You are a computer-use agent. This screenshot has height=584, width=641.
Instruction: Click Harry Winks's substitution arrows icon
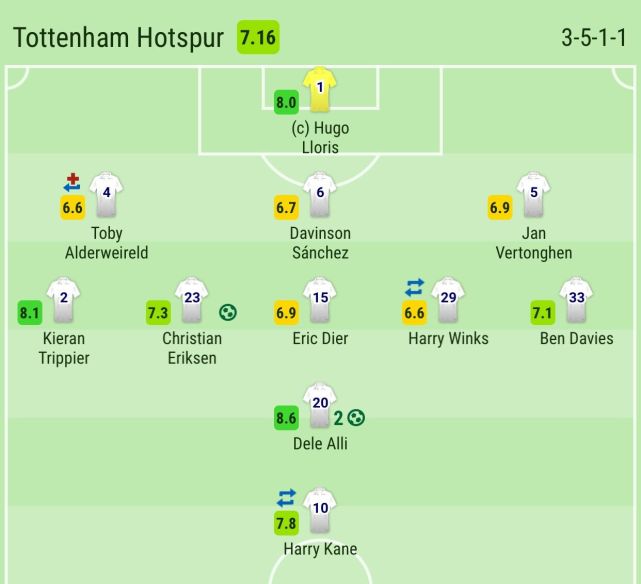coord(415,288)
